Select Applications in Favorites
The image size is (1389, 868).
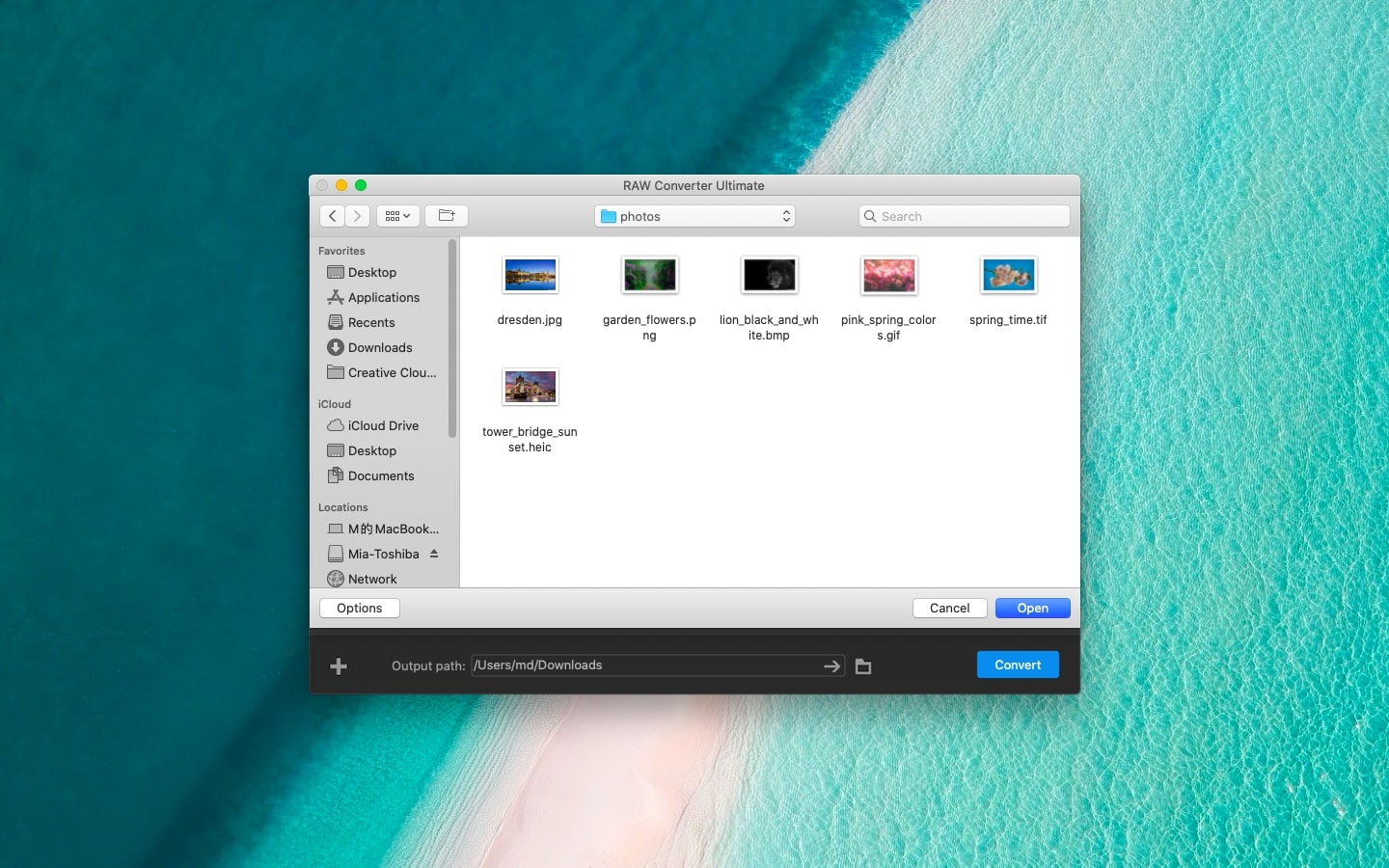(x=383, y=297)
